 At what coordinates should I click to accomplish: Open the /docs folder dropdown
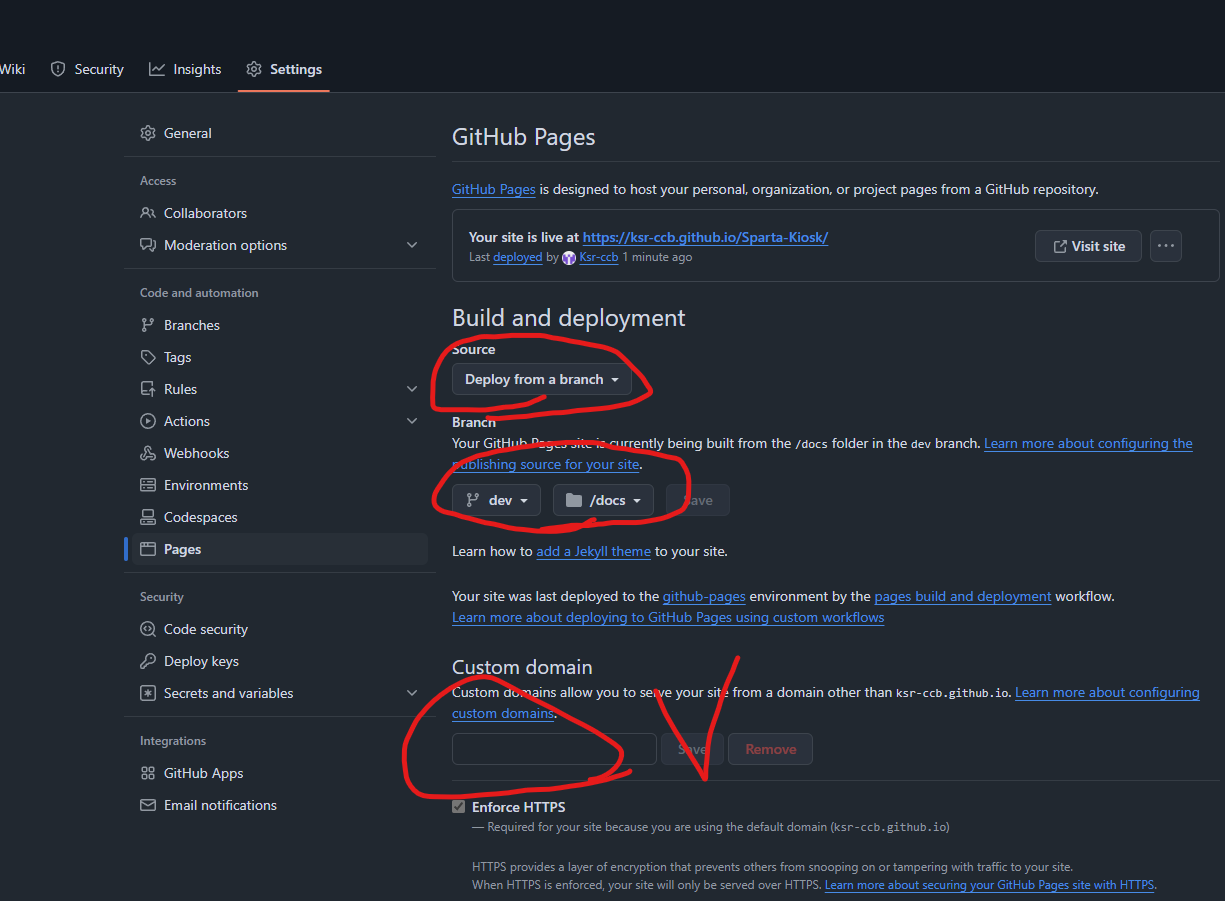point(604,500)
